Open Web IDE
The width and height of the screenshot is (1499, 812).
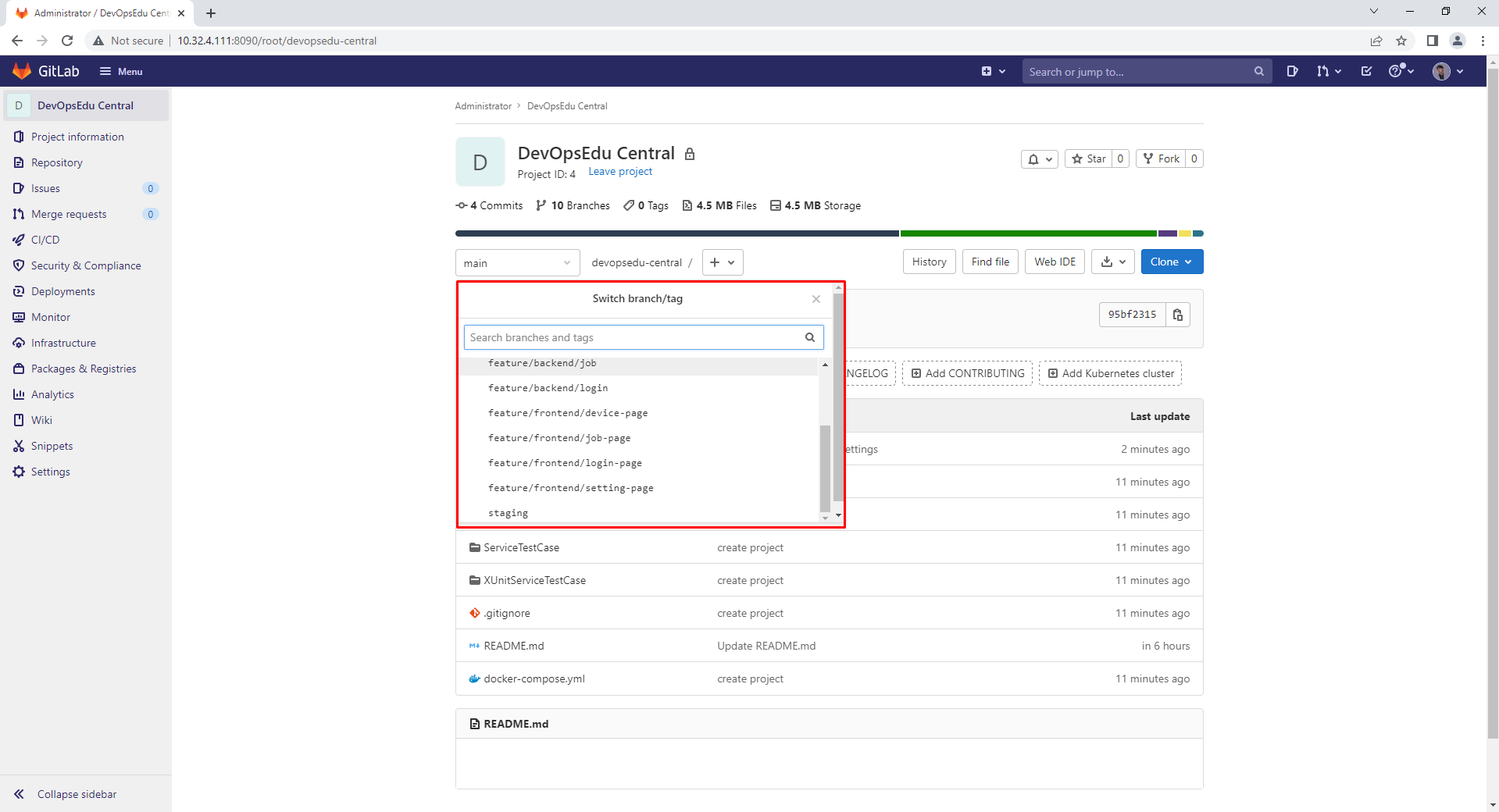1055,262
